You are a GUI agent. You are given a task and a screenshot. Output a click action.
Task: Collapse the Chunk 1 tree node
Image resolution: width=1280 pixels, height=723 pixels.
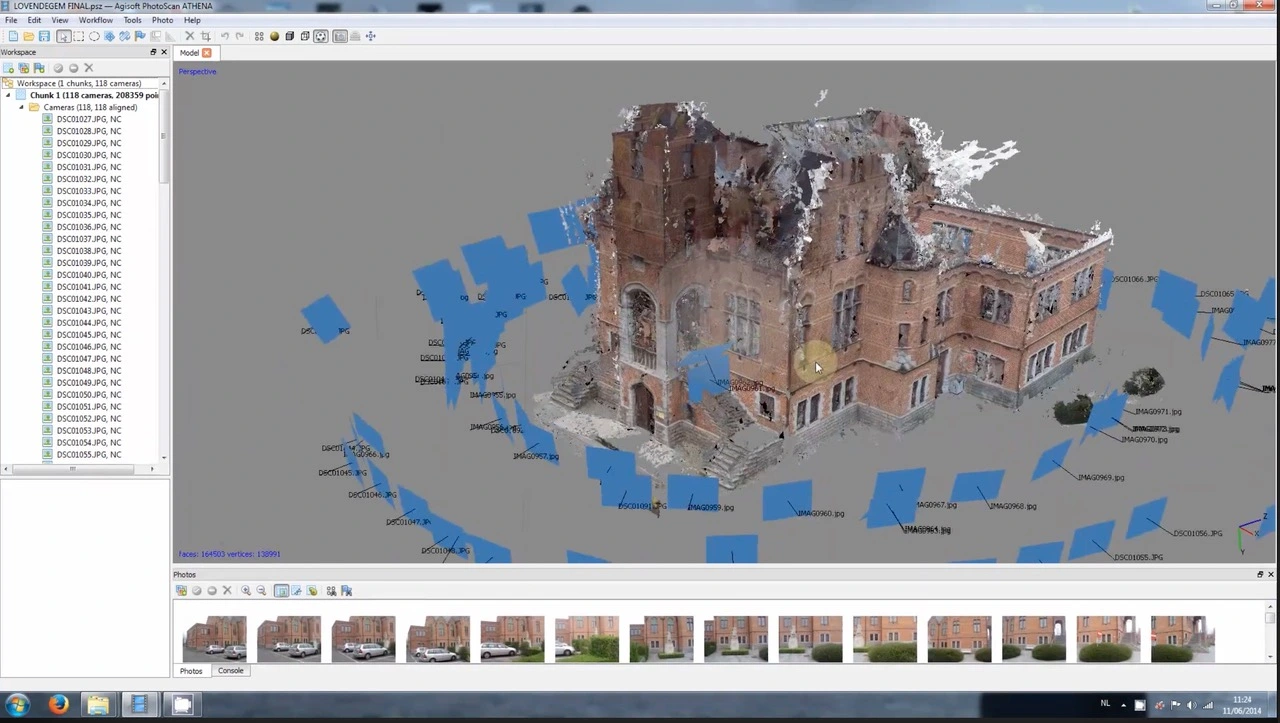(x=8, y=95)
